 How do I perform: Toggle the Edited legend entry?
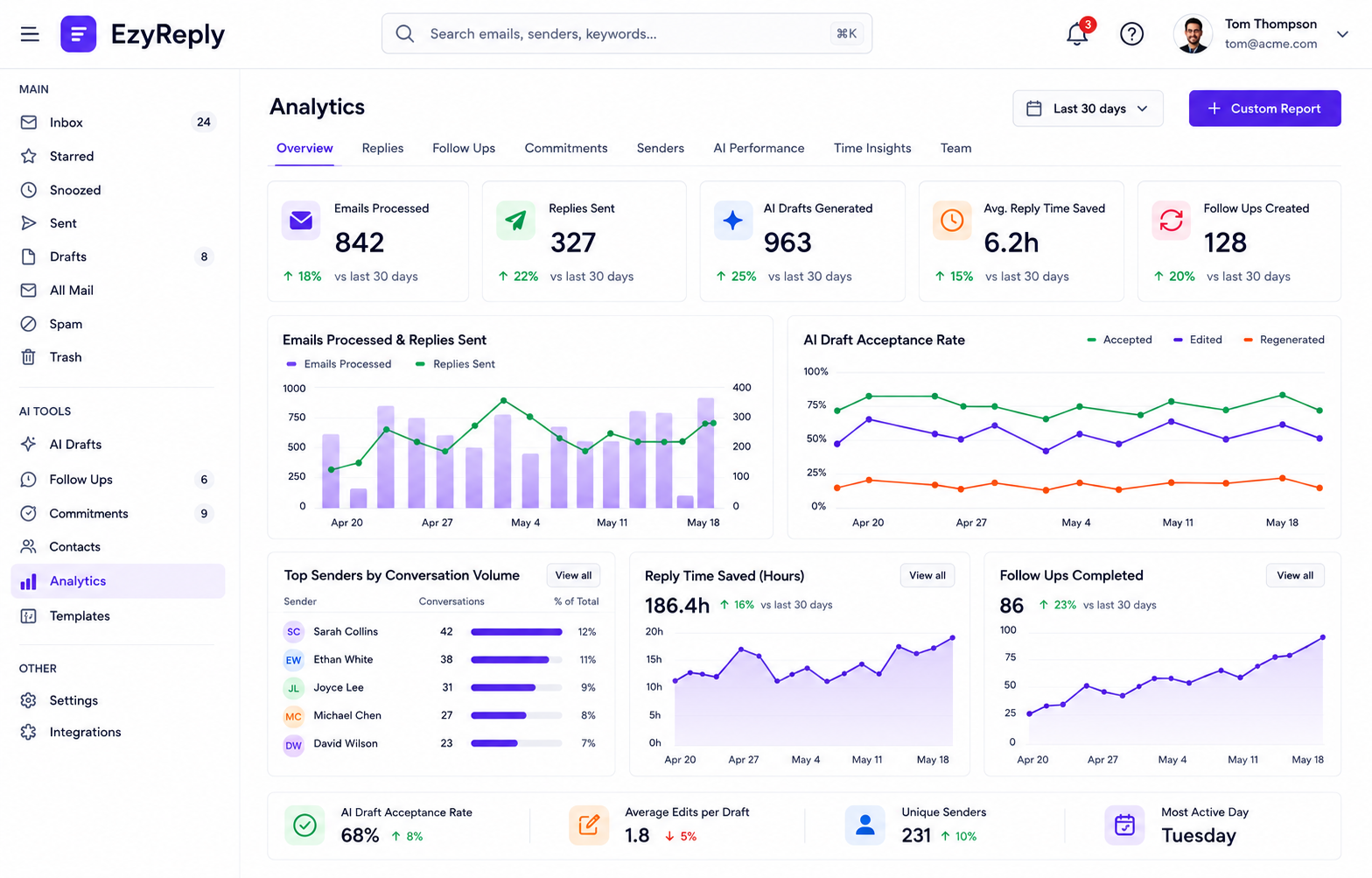click(x=1197, y=340)
